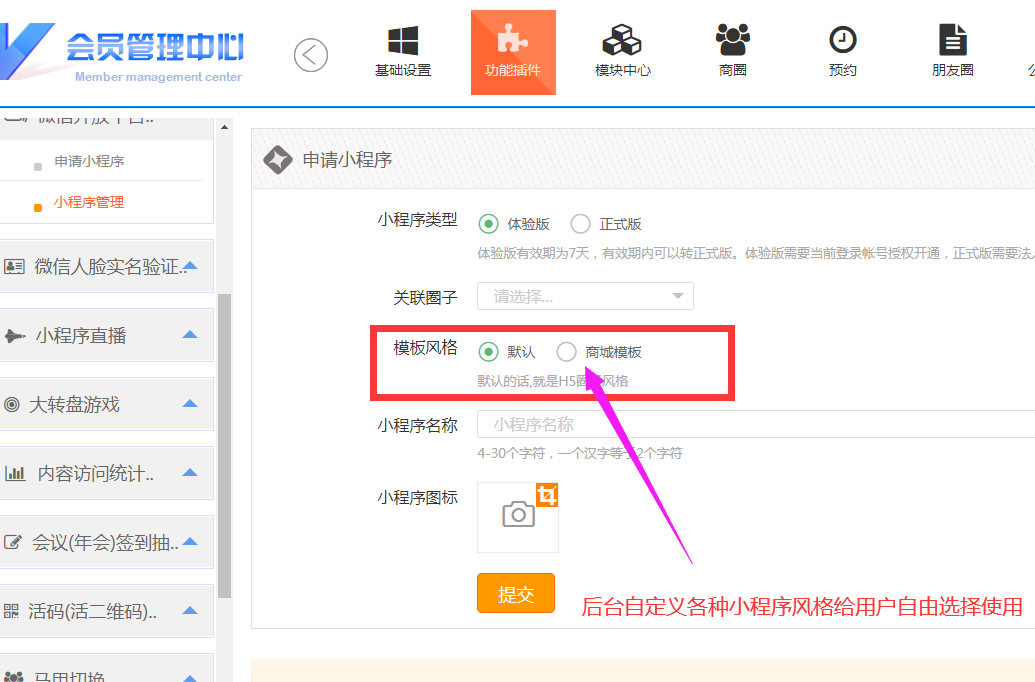Viewport: 1035px width, 682px height.
Task: Open the 关联圈子 dropdown
Action: tap(585, 296)
